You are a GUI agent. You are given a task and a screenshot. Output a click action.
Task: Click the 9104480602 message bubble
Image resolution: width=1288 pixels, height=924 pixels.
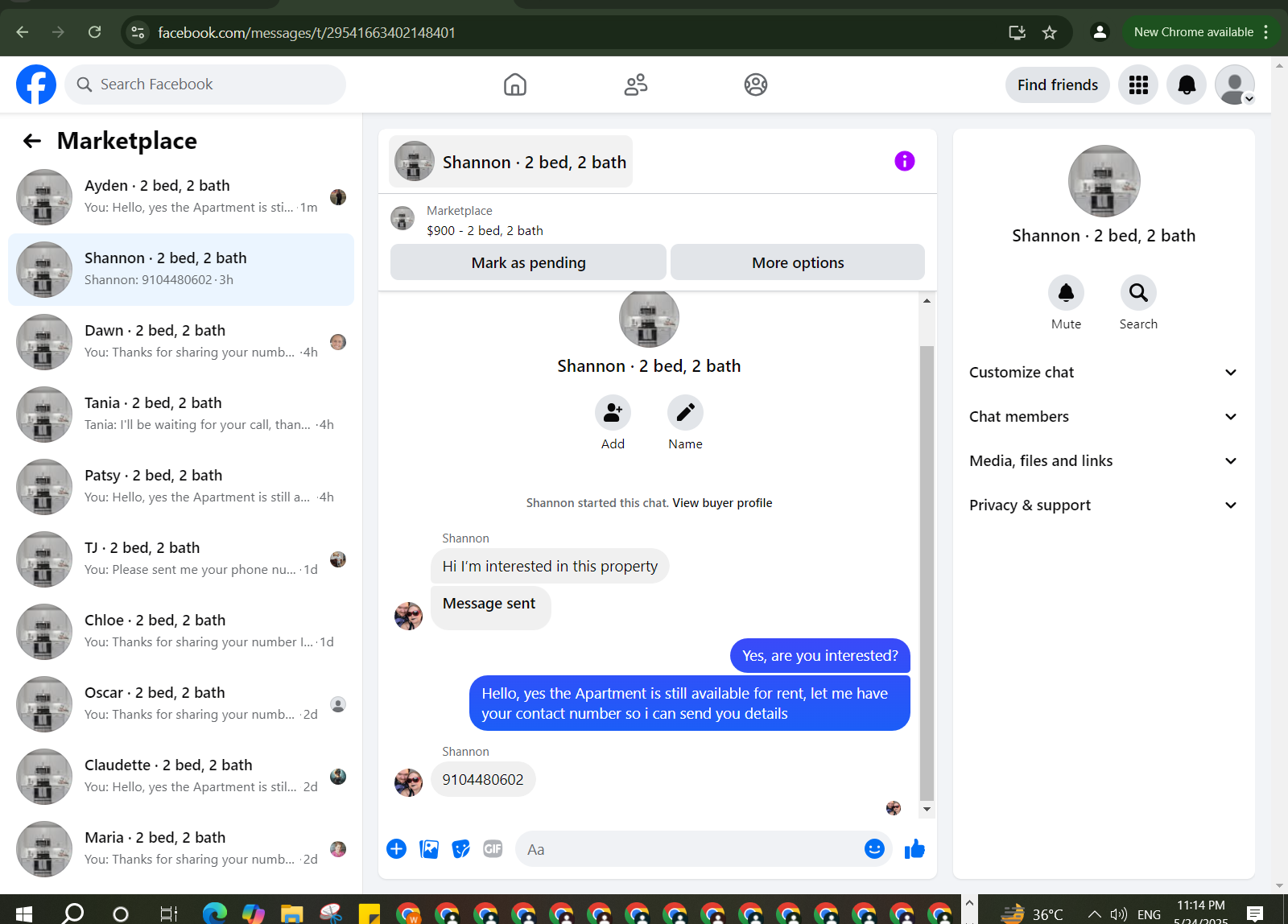point(483,779)
